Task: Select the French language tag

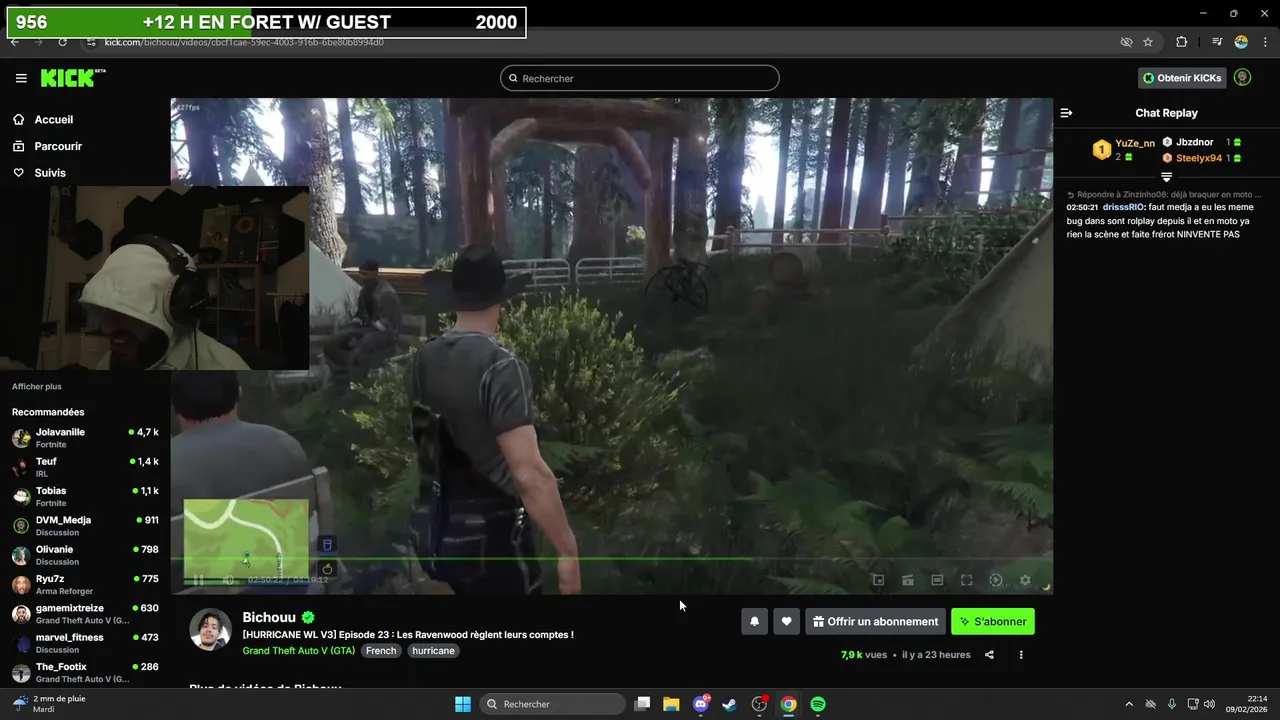Action: (381, 650)
